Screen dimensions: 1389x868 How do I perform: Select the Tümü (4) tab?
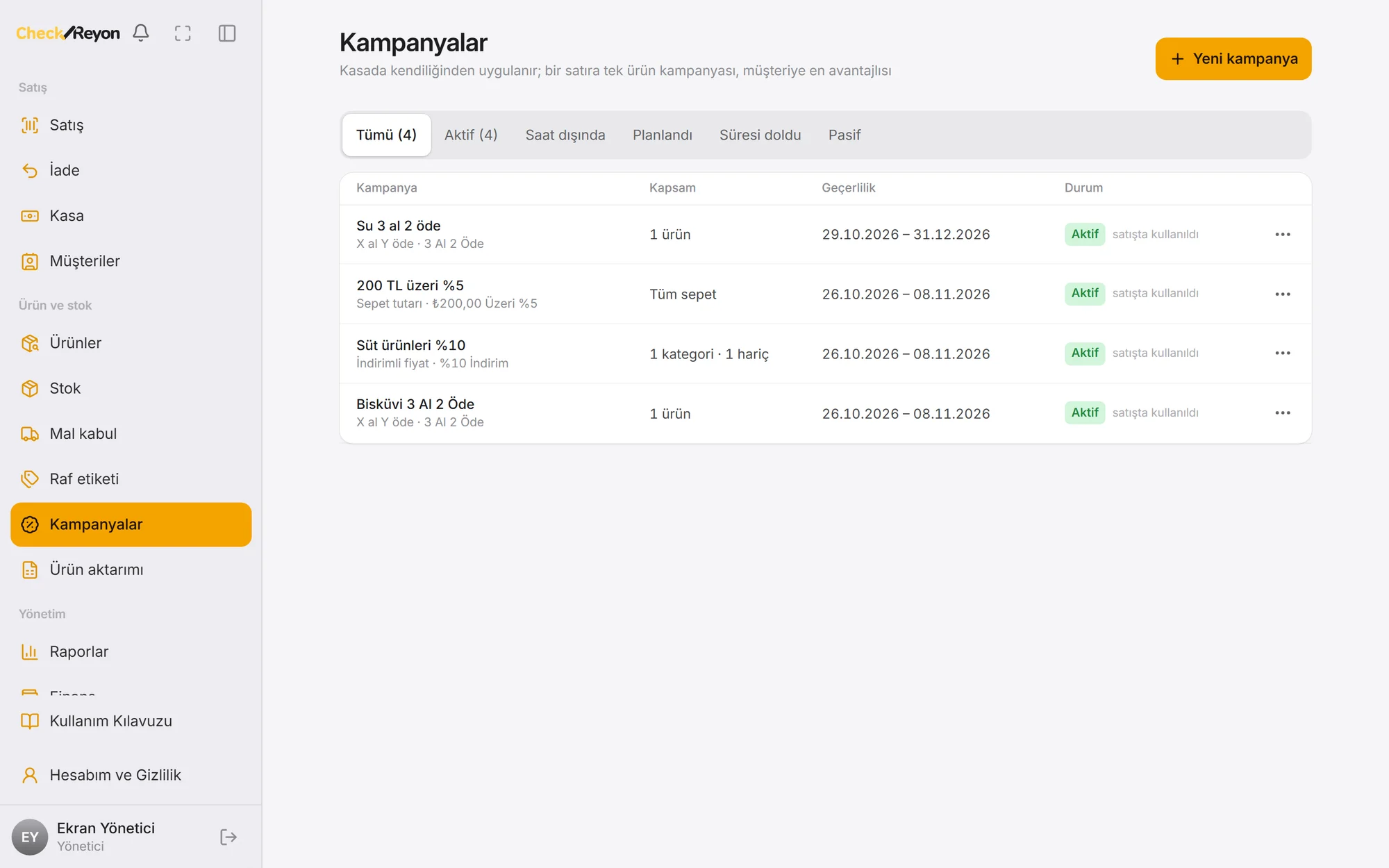click(x=386, y=135)
